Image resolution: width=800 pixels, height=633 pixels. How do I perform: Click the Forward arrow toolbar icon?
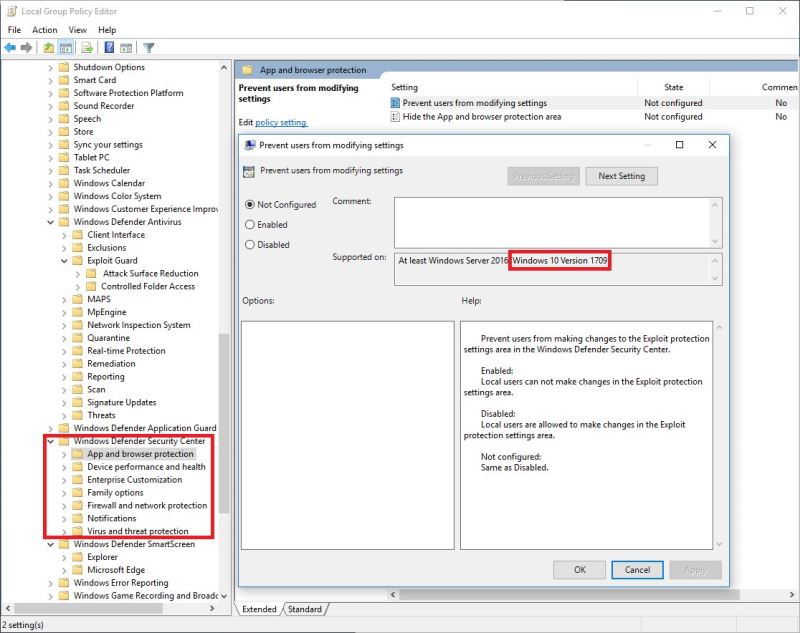coord(27,48)
